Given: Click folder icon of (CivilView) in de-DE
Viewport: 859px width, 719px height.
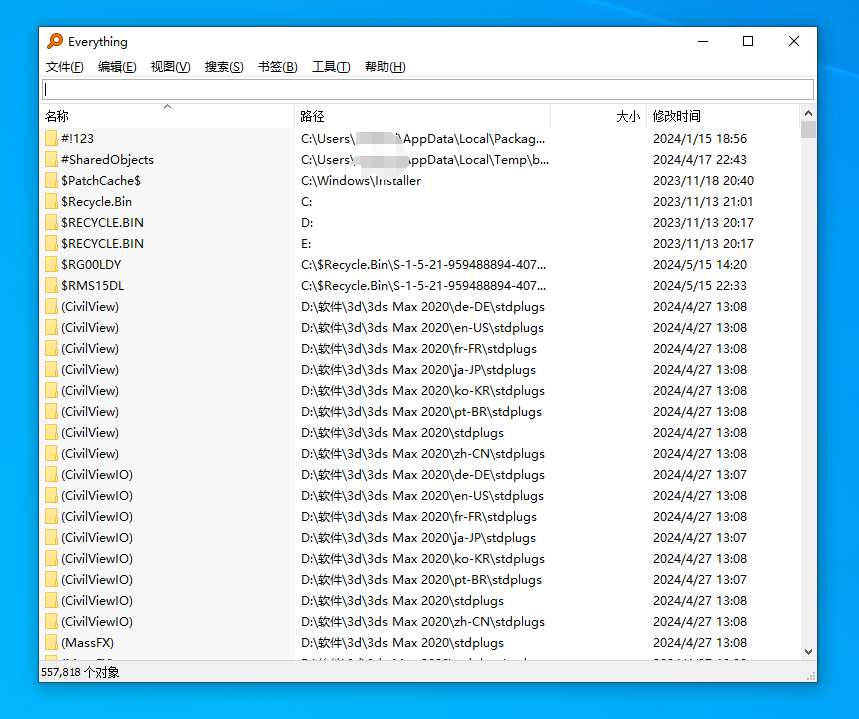Looking at the screenshot, I should [51, 306].
